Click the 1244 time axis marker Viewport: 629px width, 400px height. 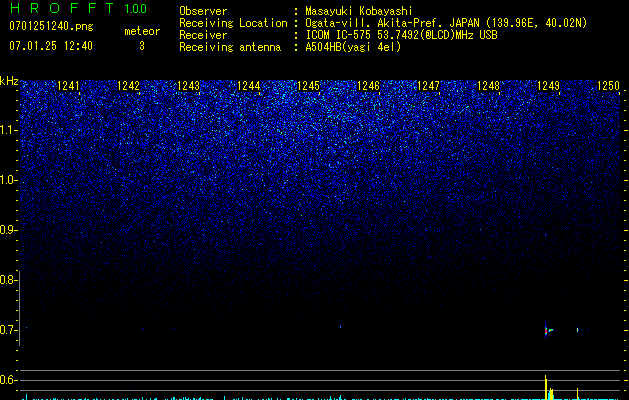(x=249, y=85)
